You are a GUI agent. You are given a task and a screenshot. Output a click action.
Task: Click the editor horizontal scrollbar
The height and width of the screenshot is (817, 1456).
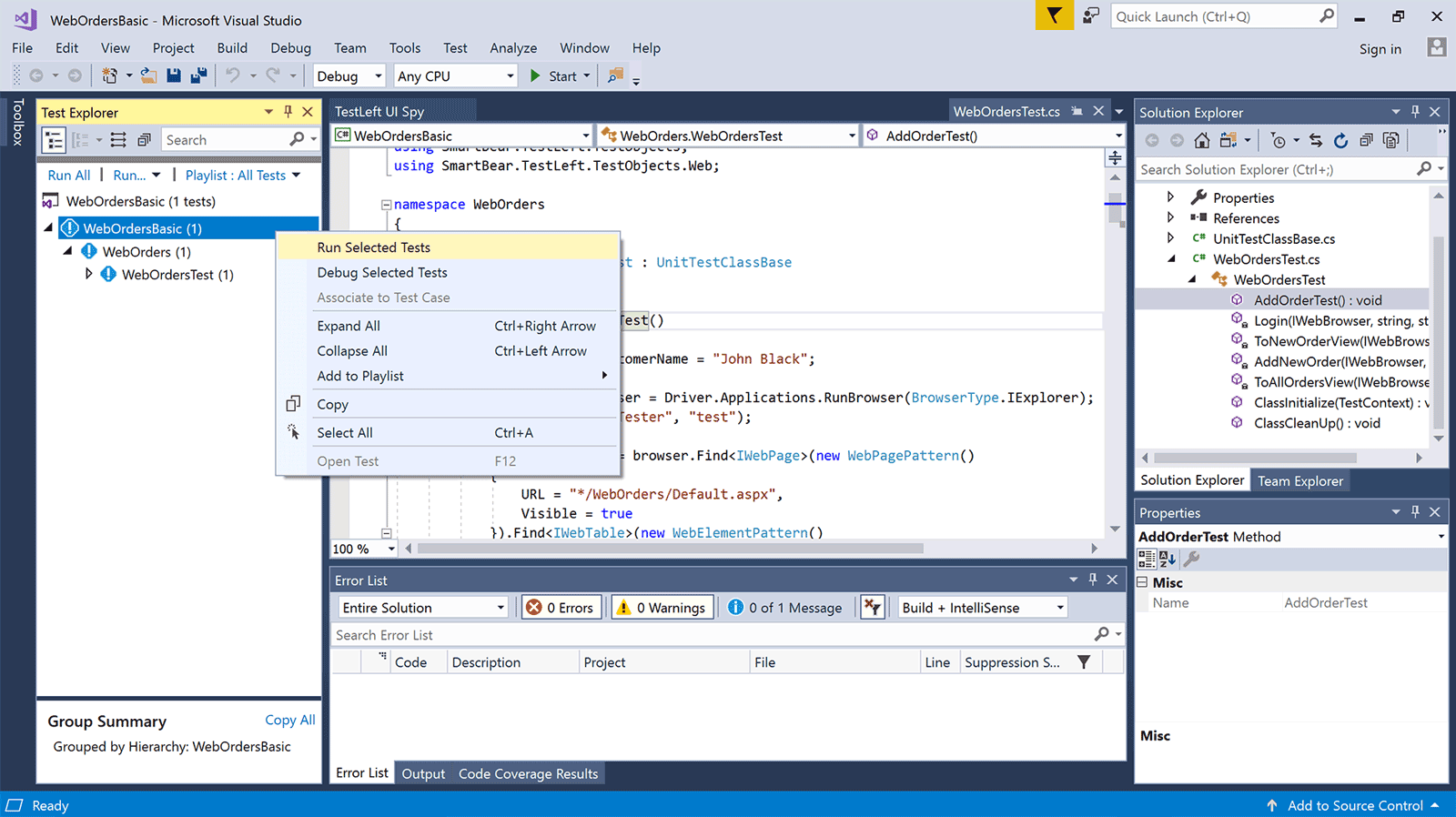671,549
